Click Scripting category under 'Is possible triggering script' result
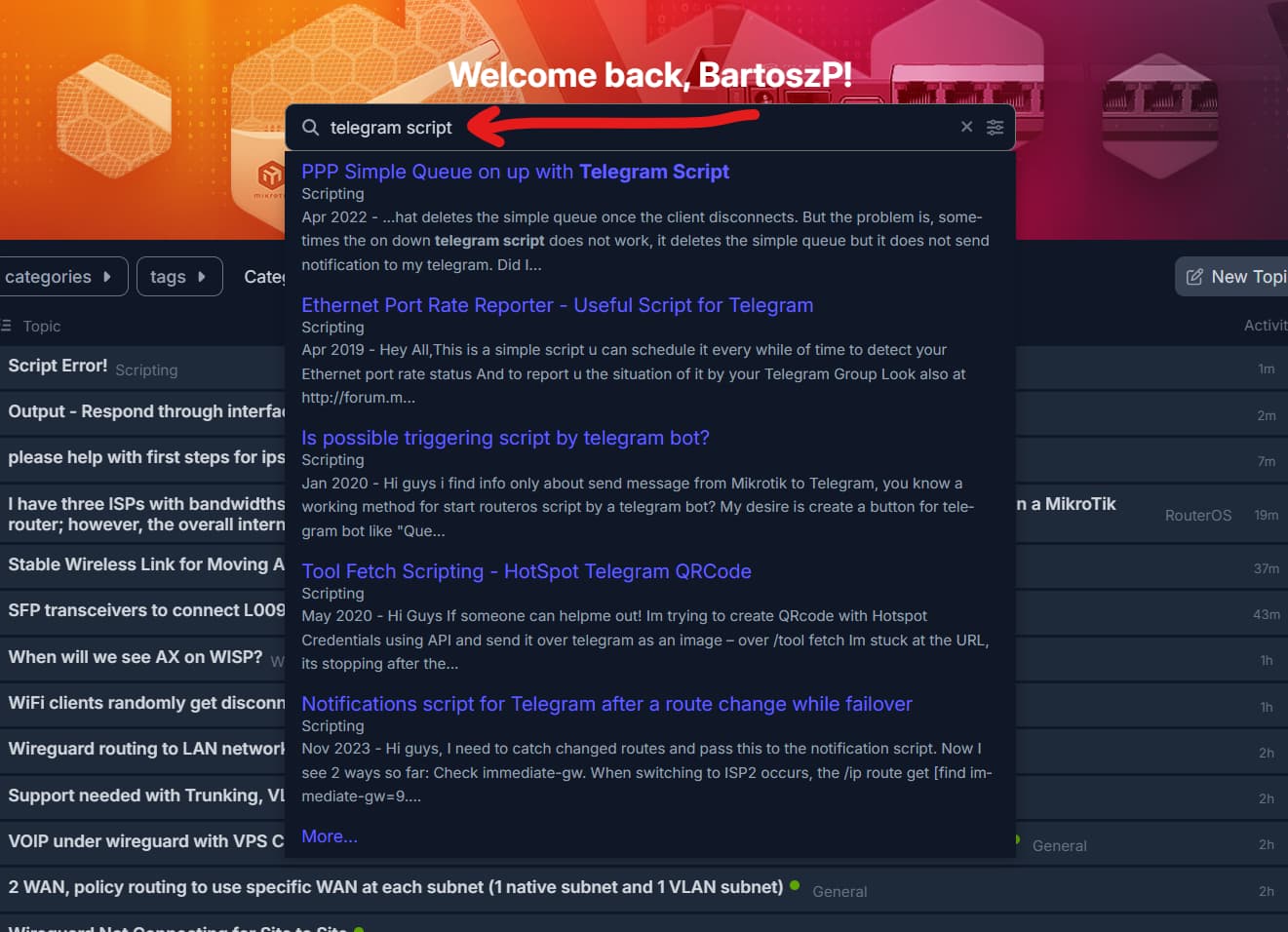 point(332,460)
